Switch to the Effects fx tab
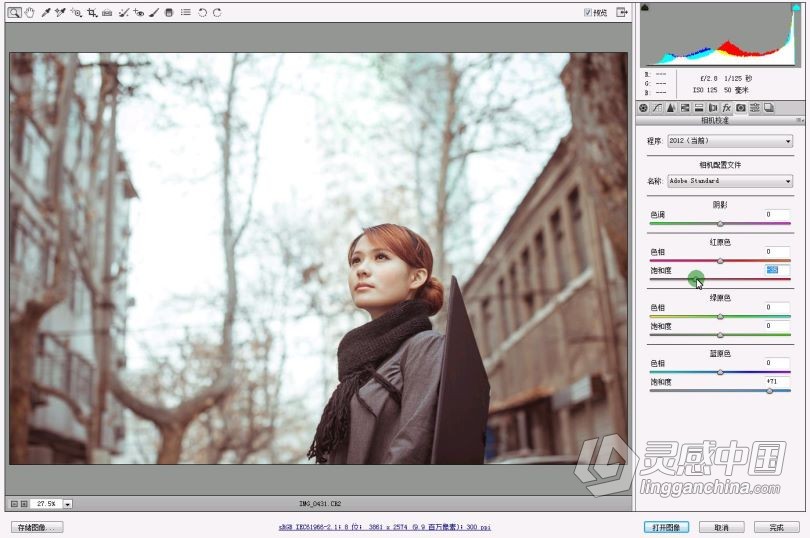This screenshot has width=810, height=538. click(x=727, y=107)
